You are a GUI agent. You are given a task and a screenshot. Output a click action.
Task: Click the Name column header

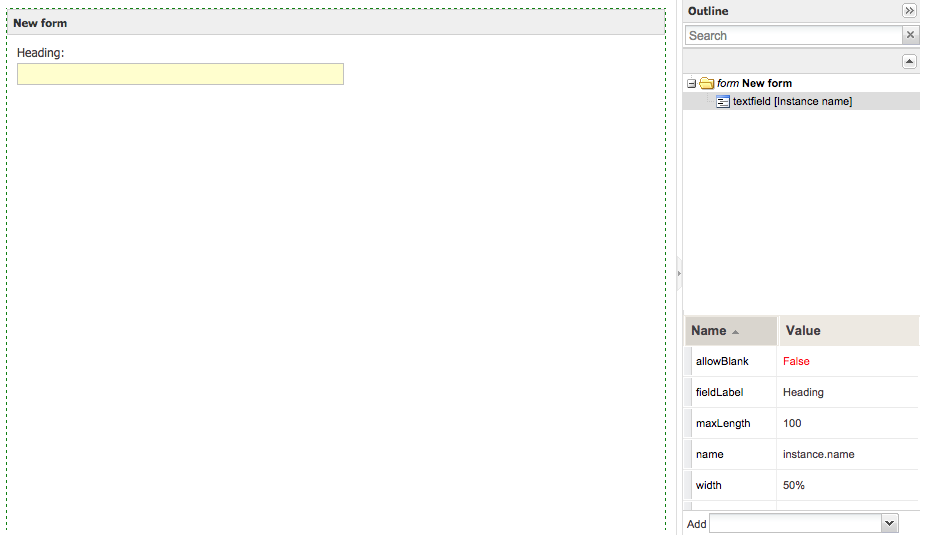click(x=709, y=331)
